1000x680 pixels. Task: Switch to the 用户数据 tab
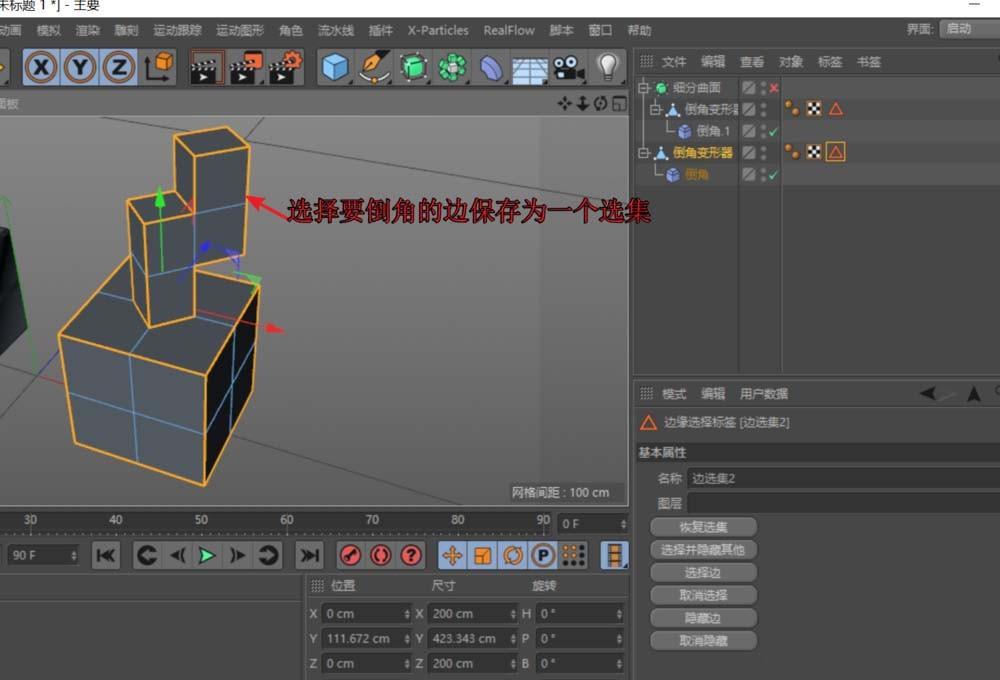[x=765, y=393]
